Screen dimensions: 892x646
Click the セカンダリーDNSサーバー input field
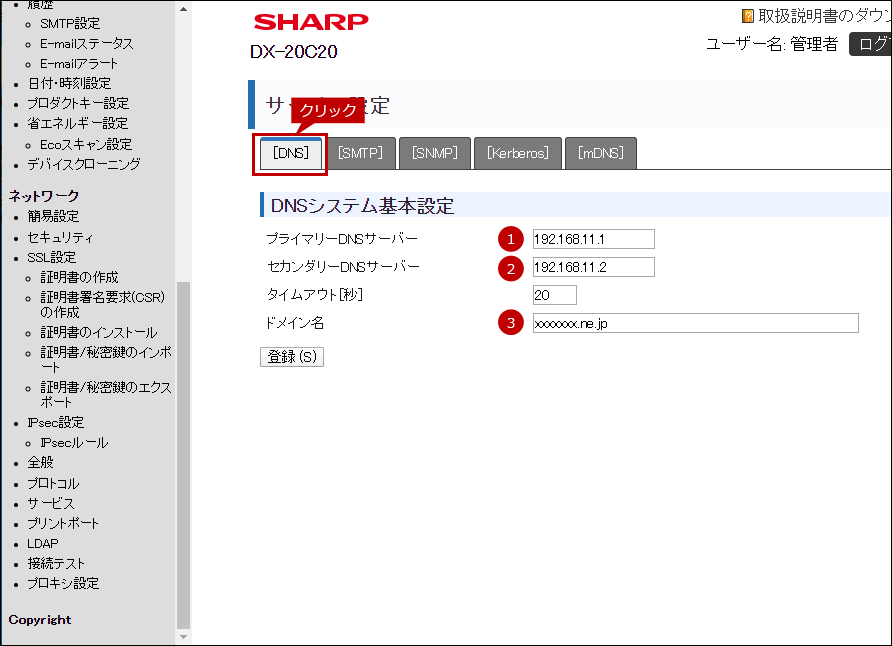(593, 267)
